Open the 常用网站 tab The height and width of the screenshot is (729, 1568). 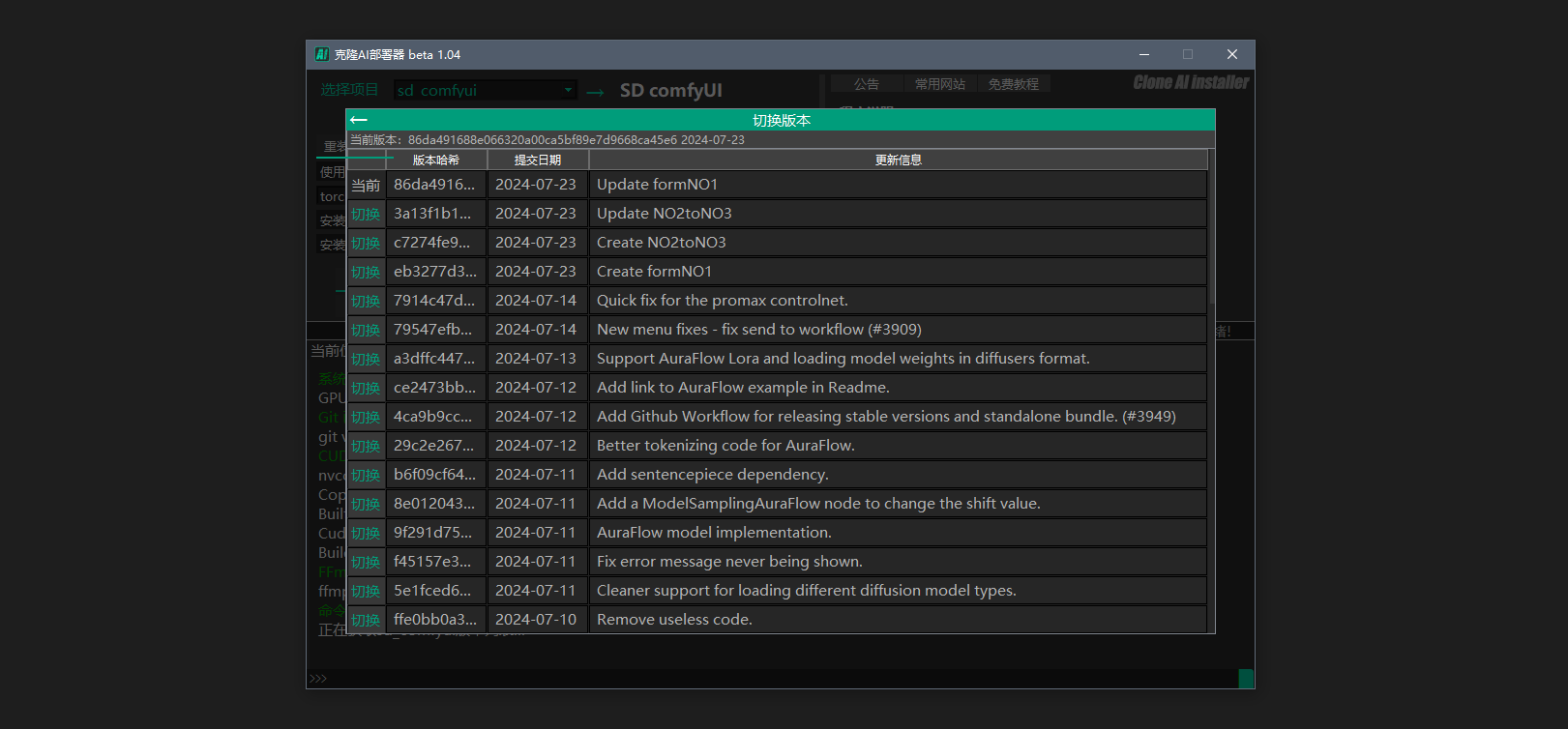point(940,84)
